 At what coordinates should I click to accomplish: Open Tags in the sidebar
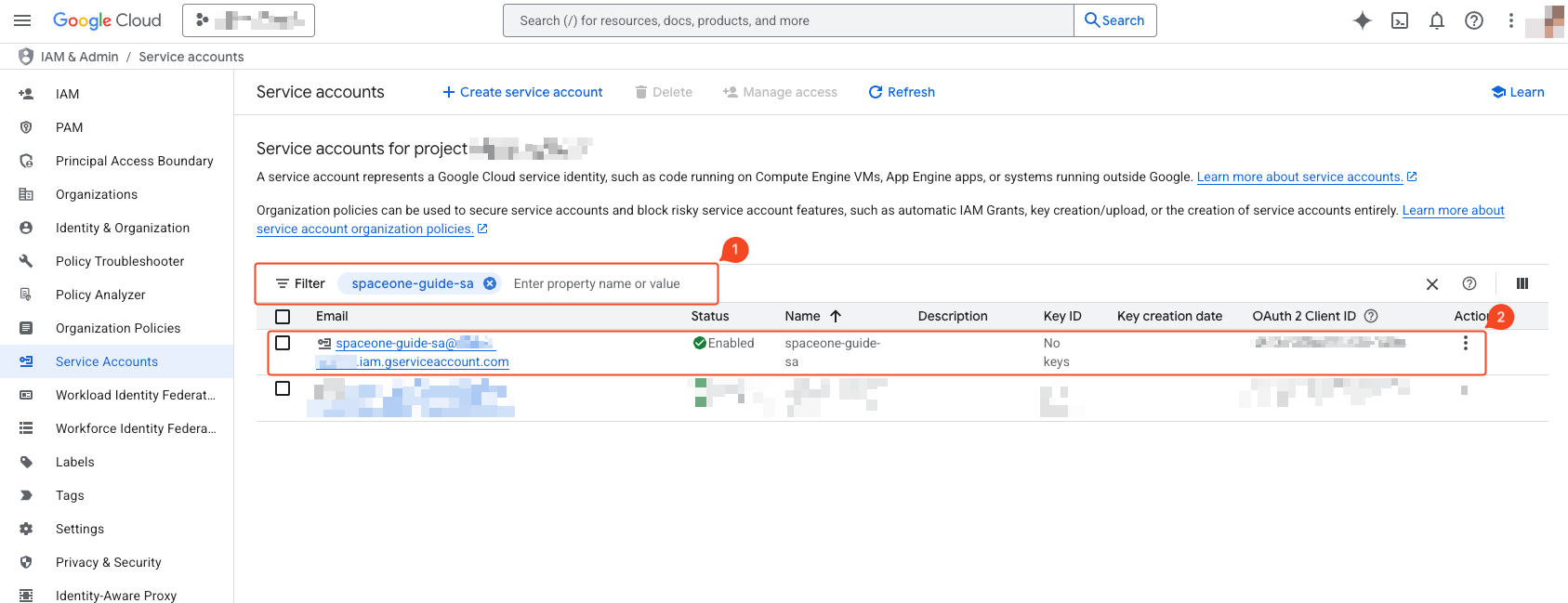pos(70,495)
